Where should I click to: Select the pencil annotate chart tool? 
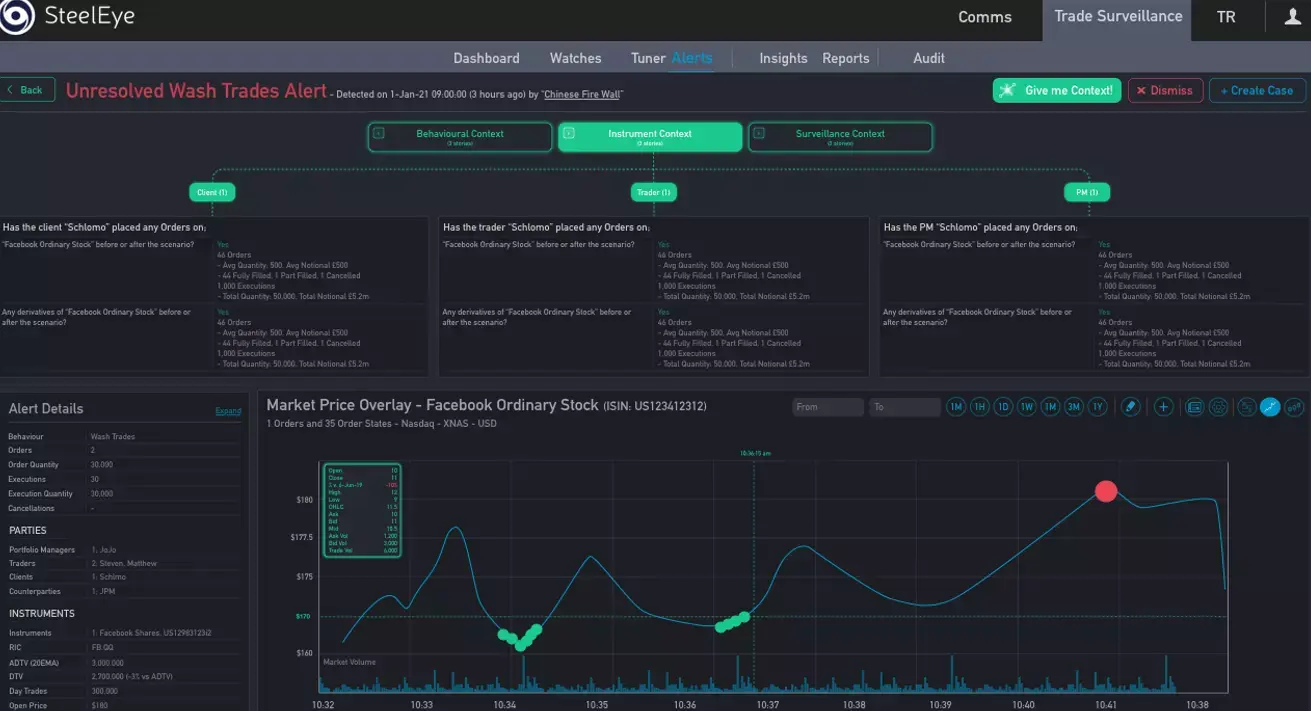(x=1131, y=407)
